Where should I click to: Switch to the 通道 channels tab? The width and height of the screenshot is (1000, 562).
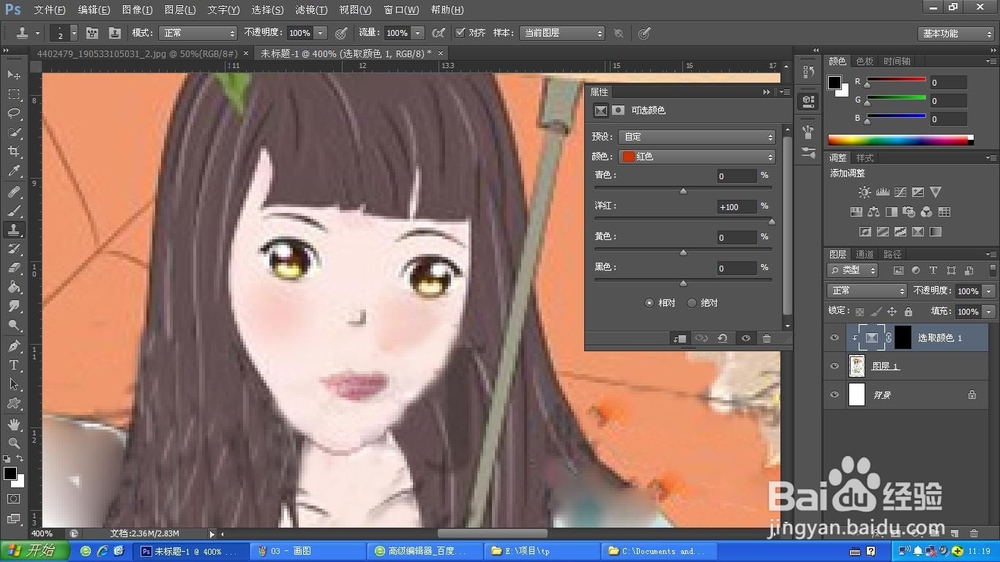click(x=864, y=255)
